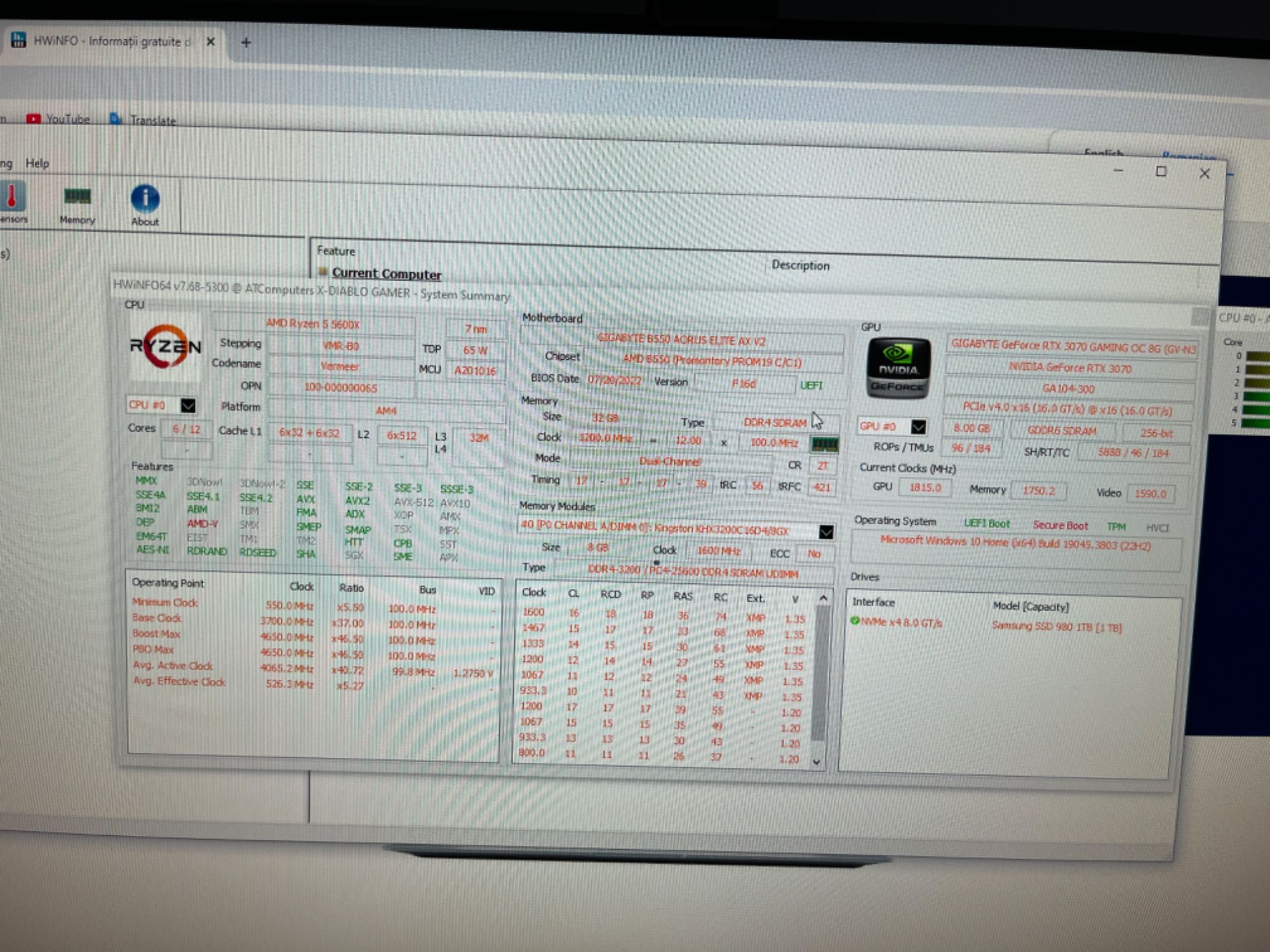The width and height of the screenshot is (1270, 952).
Task: Click the Dual-Channel mode field
Action: pos(671,461)
